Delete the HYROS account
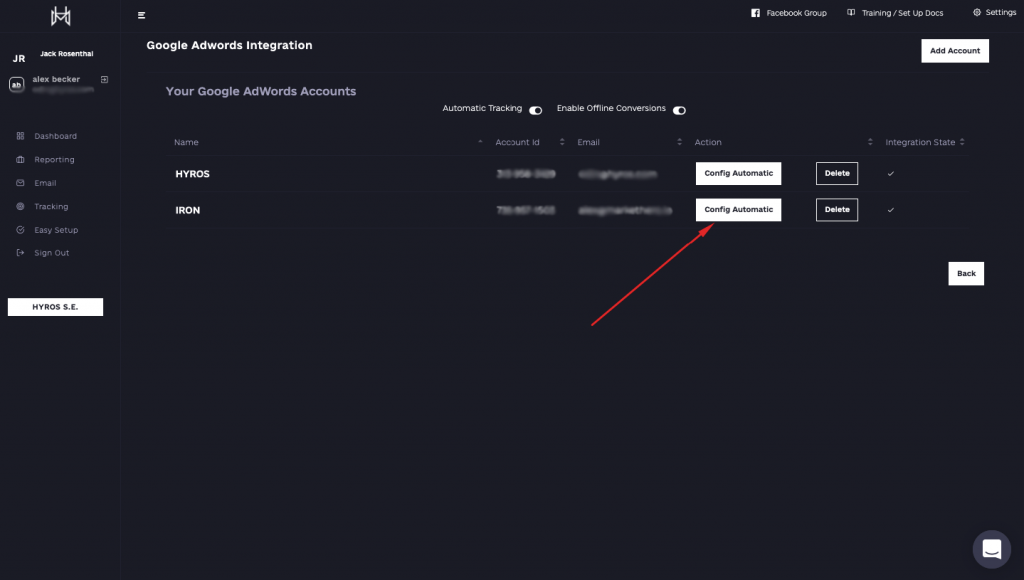The height and width of the screenshot is (580, 1024). tap(837, 174)
